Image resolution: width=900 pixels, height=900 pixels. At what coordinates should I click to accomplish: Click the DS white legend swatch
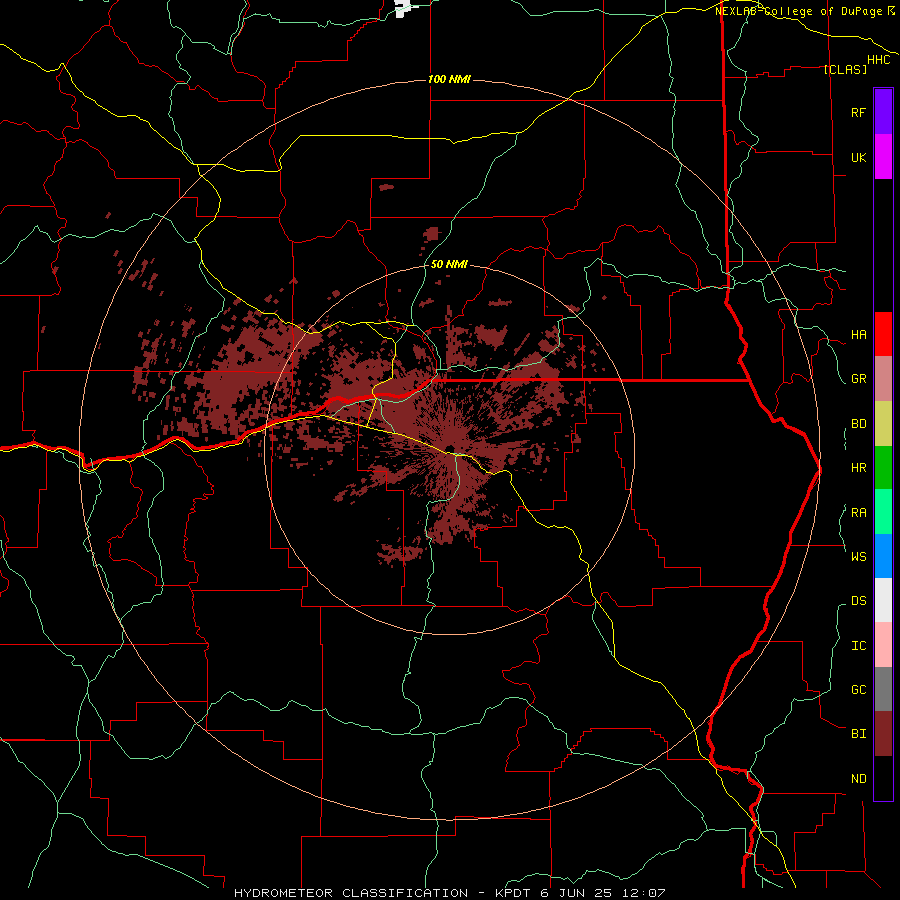click(883, 600)
